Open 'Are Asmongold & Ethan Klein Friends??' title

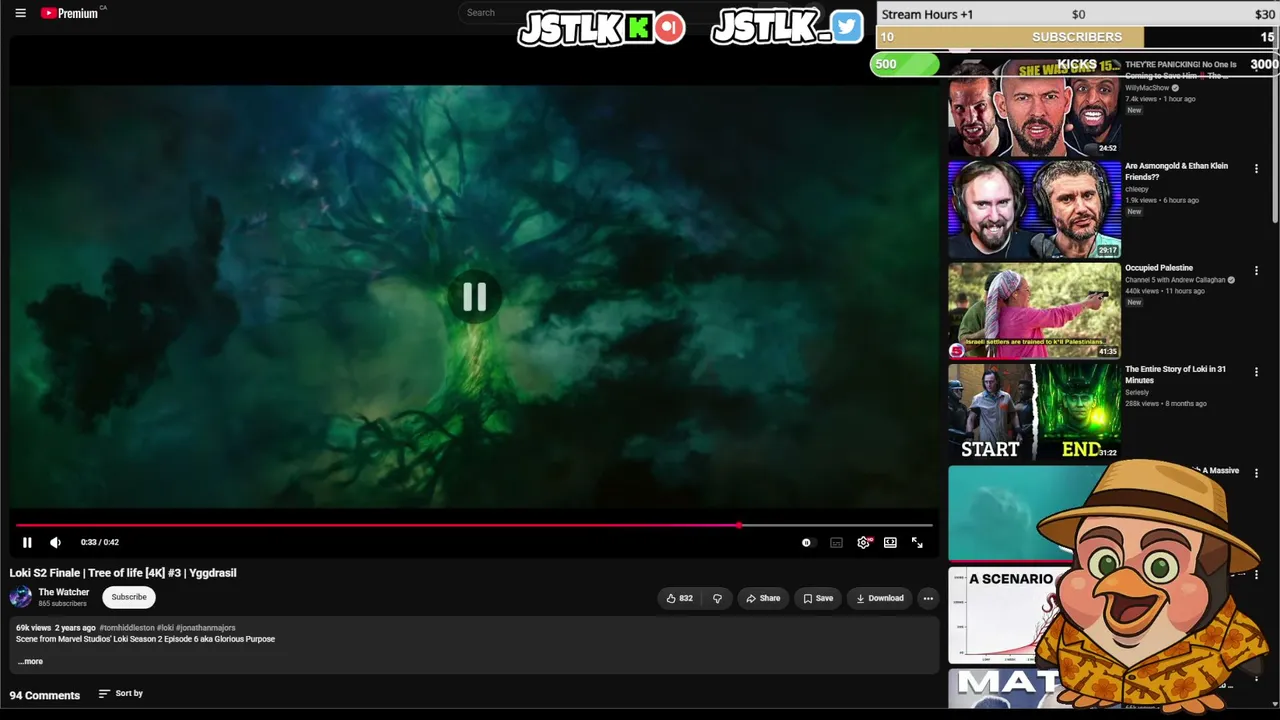(1176, 171)
